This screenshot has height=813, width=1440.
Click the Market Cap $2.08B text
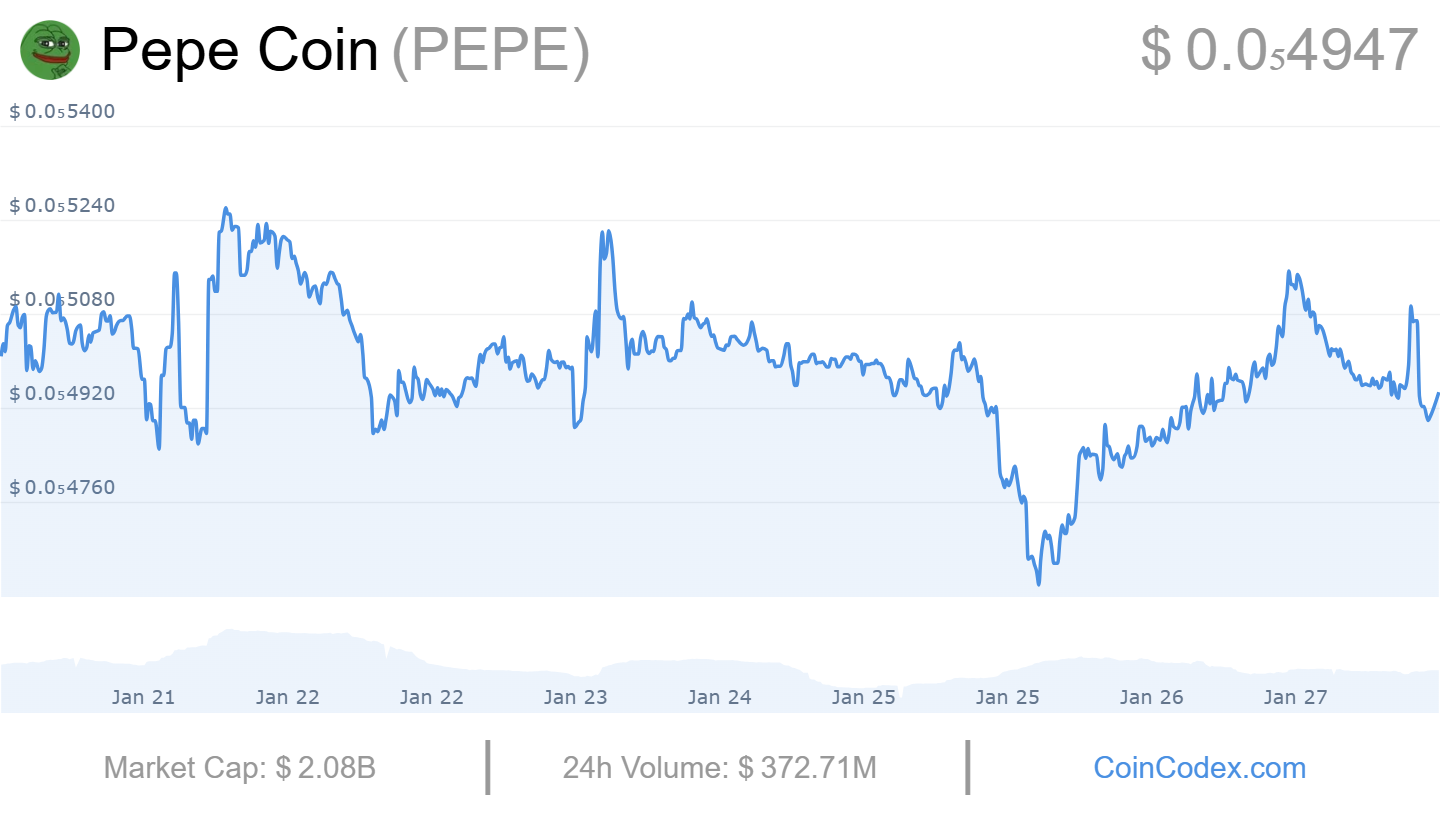click(240, 768)
